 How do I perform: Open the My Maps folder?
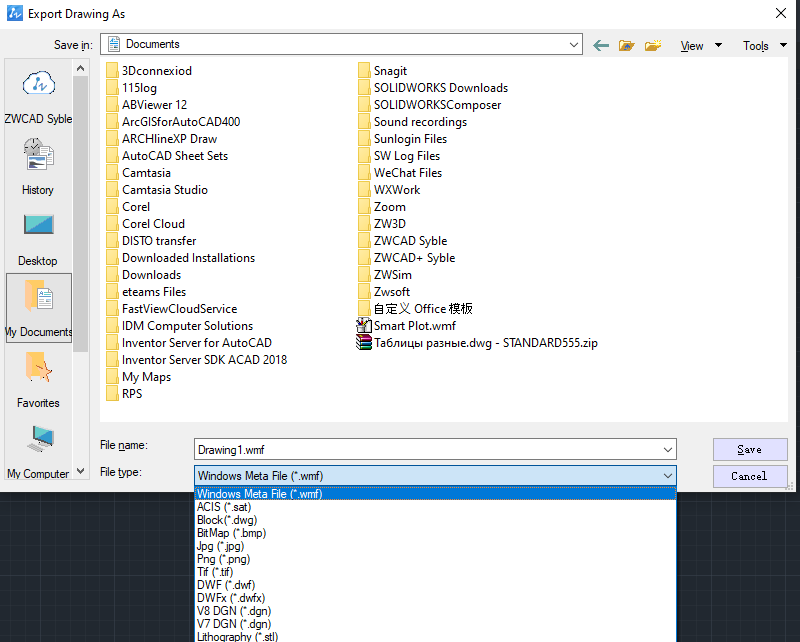139,377
